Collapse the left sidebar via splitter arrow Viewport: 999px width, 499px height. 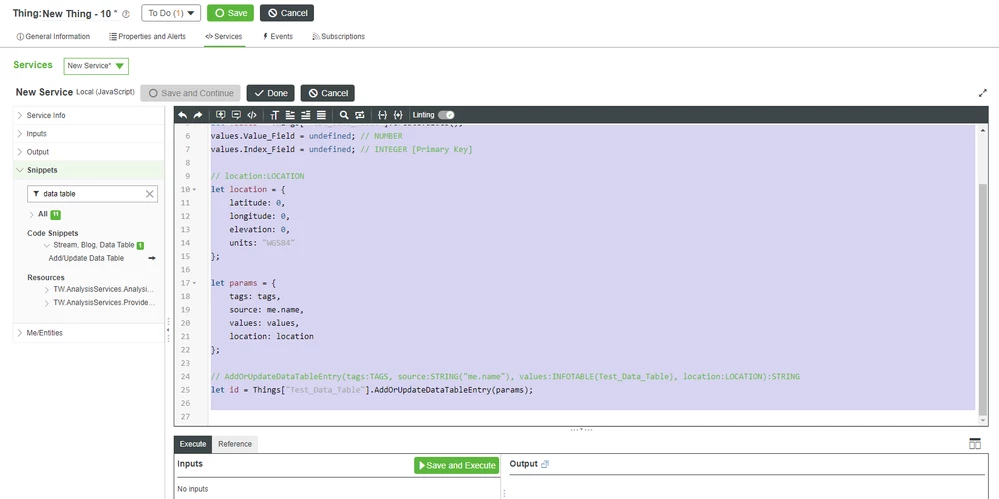[169, 329]
